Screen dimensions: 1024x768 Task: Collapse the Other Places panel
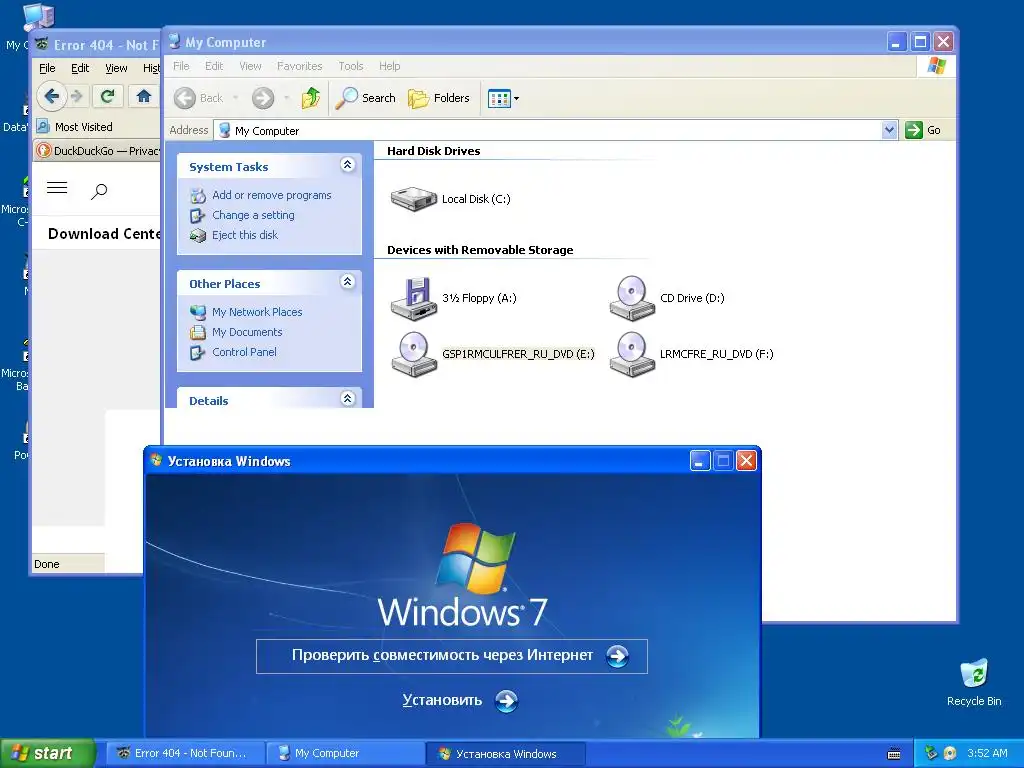pos(347,281)
